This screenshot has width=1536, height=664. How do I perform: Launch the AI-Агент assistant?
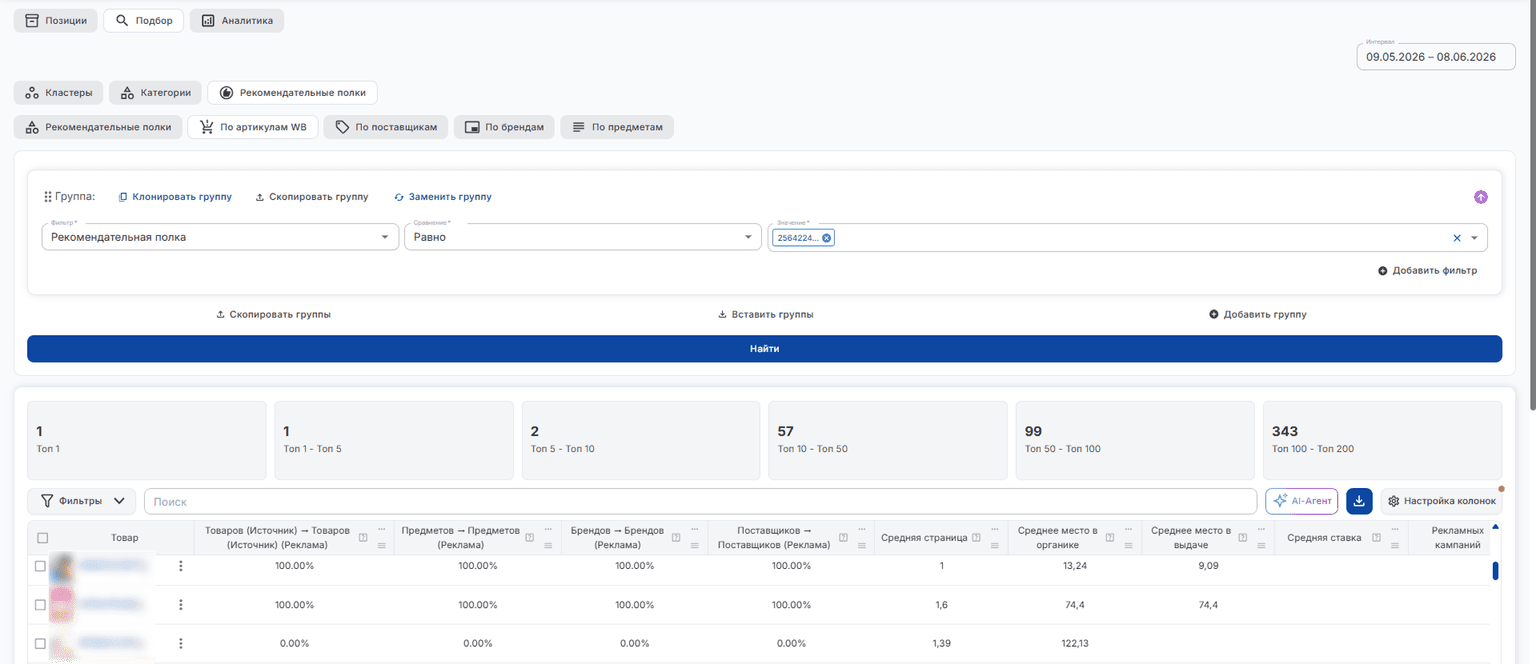(1301, 501)
